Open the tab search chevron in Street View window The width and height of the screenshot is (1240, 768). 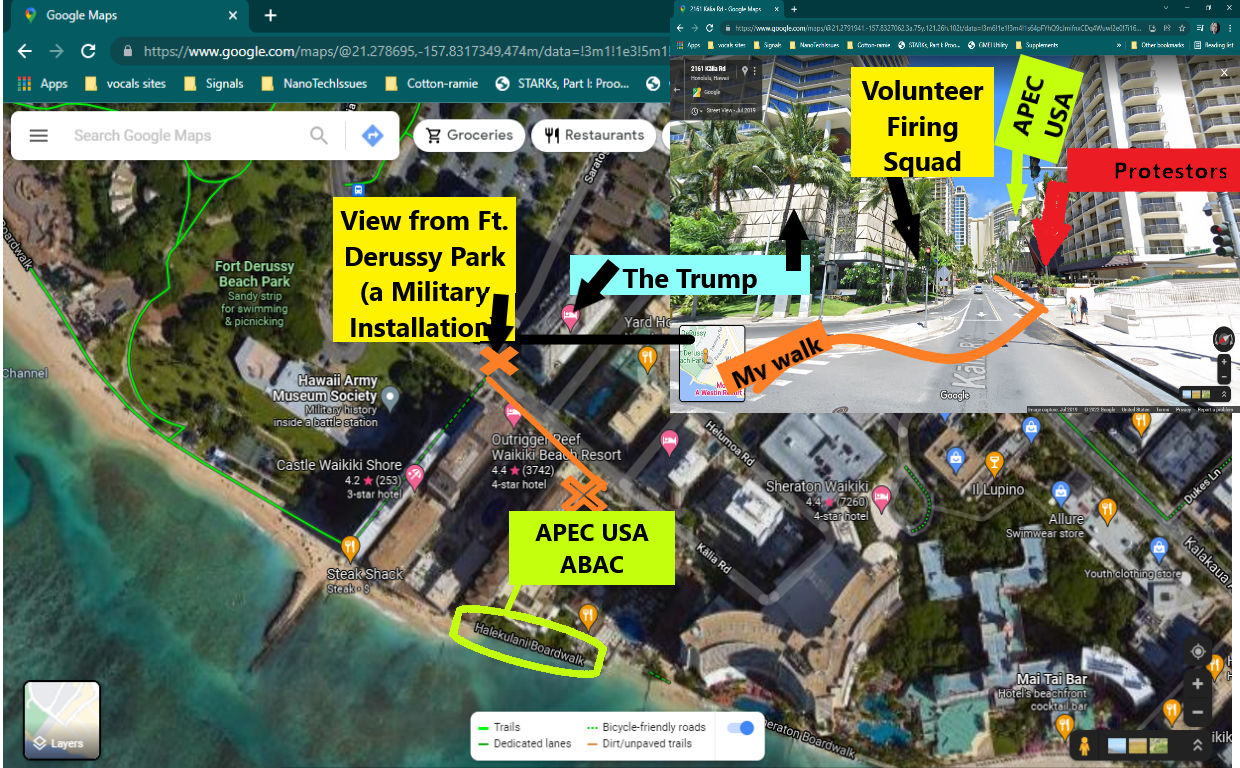[1165, 8]
